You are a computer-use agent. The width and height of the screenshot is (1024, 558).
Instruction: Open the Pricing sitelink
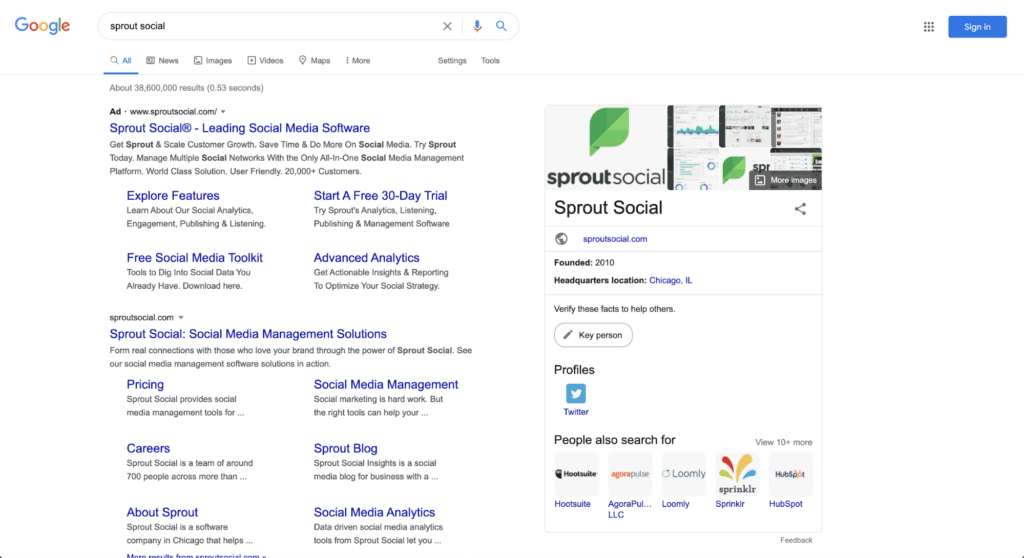pyautogui.click(x=145, y=384)
